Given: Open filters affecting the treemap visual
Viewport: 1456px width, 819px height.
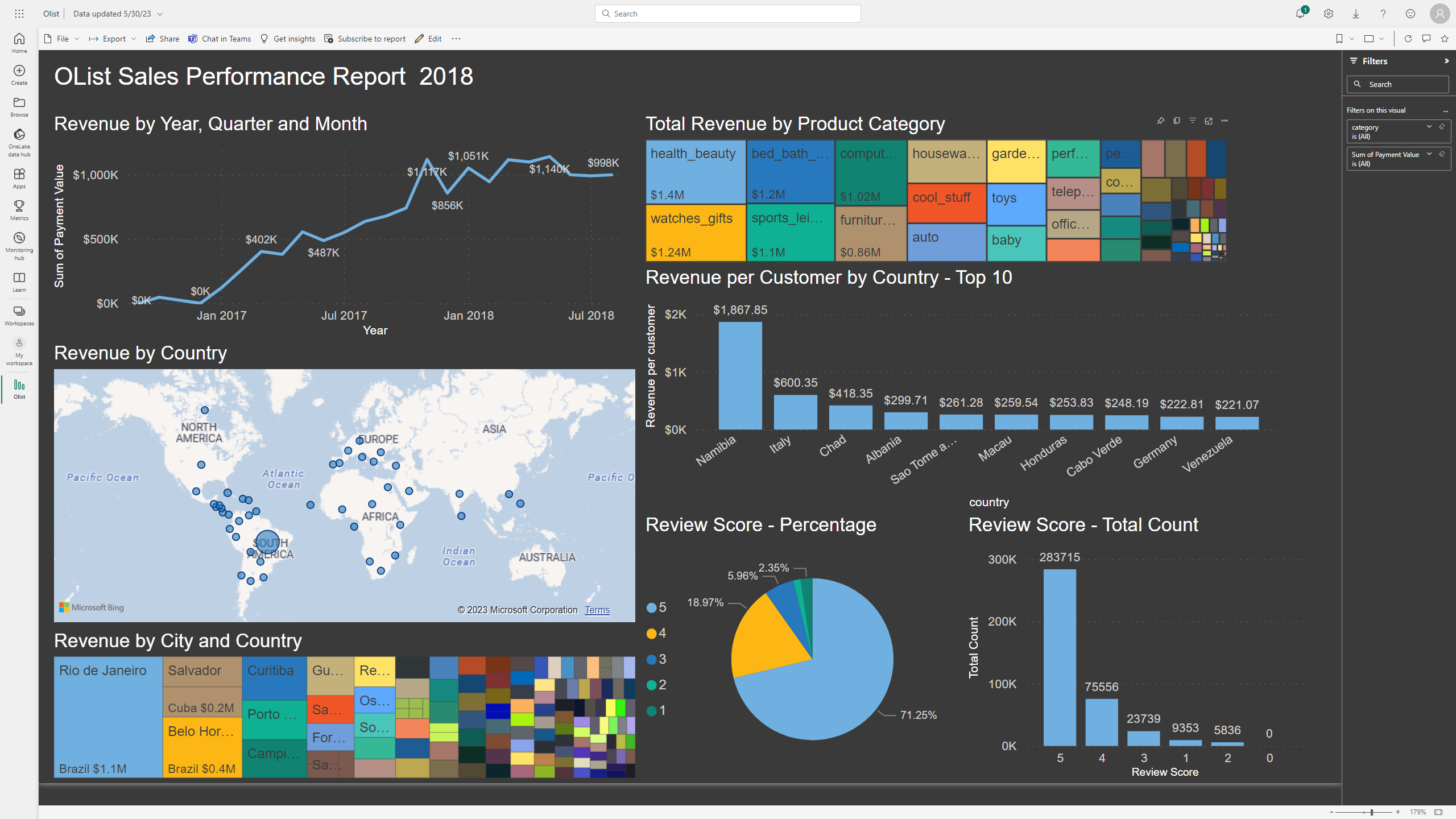Looking at the screenshot, I should [1193, 121].
